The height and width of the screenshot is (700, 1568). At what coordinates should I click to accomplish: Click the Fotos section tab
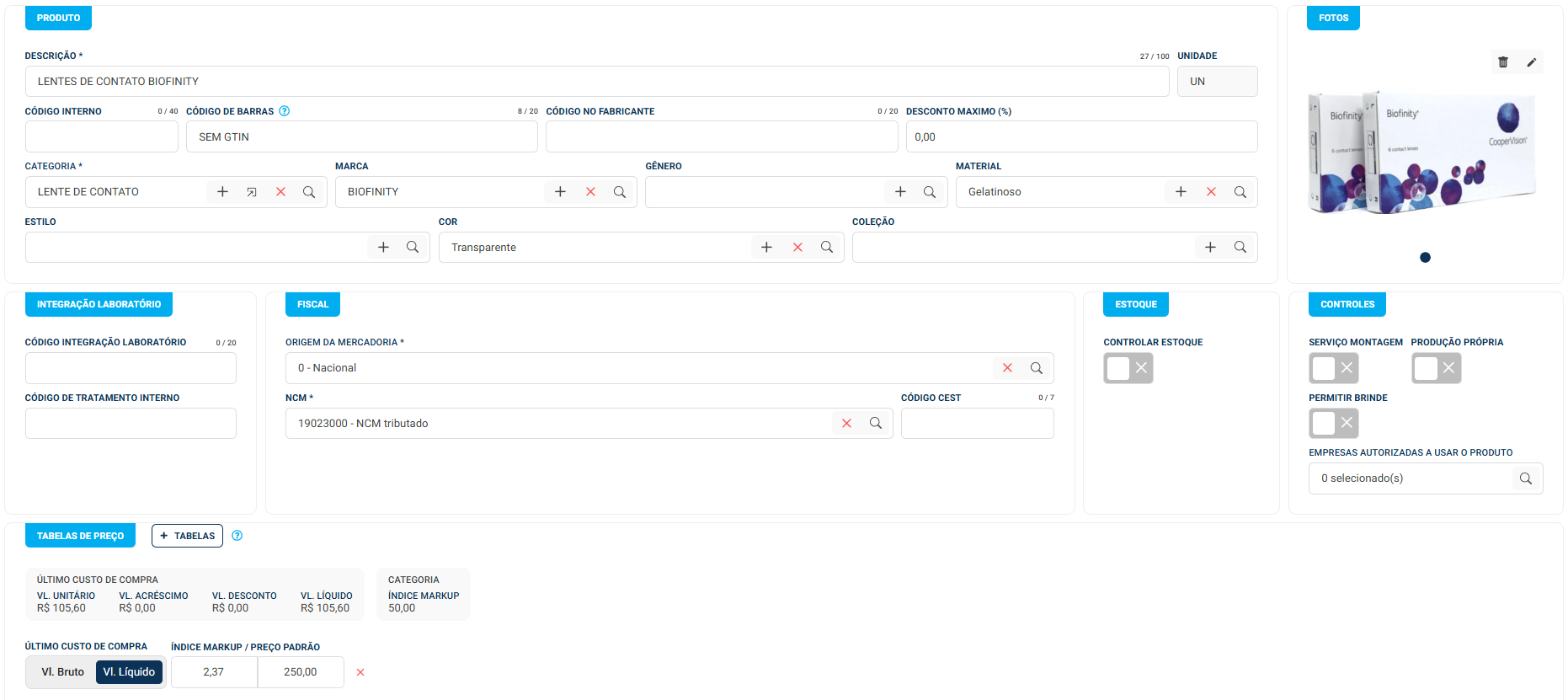click(1333, 18)
